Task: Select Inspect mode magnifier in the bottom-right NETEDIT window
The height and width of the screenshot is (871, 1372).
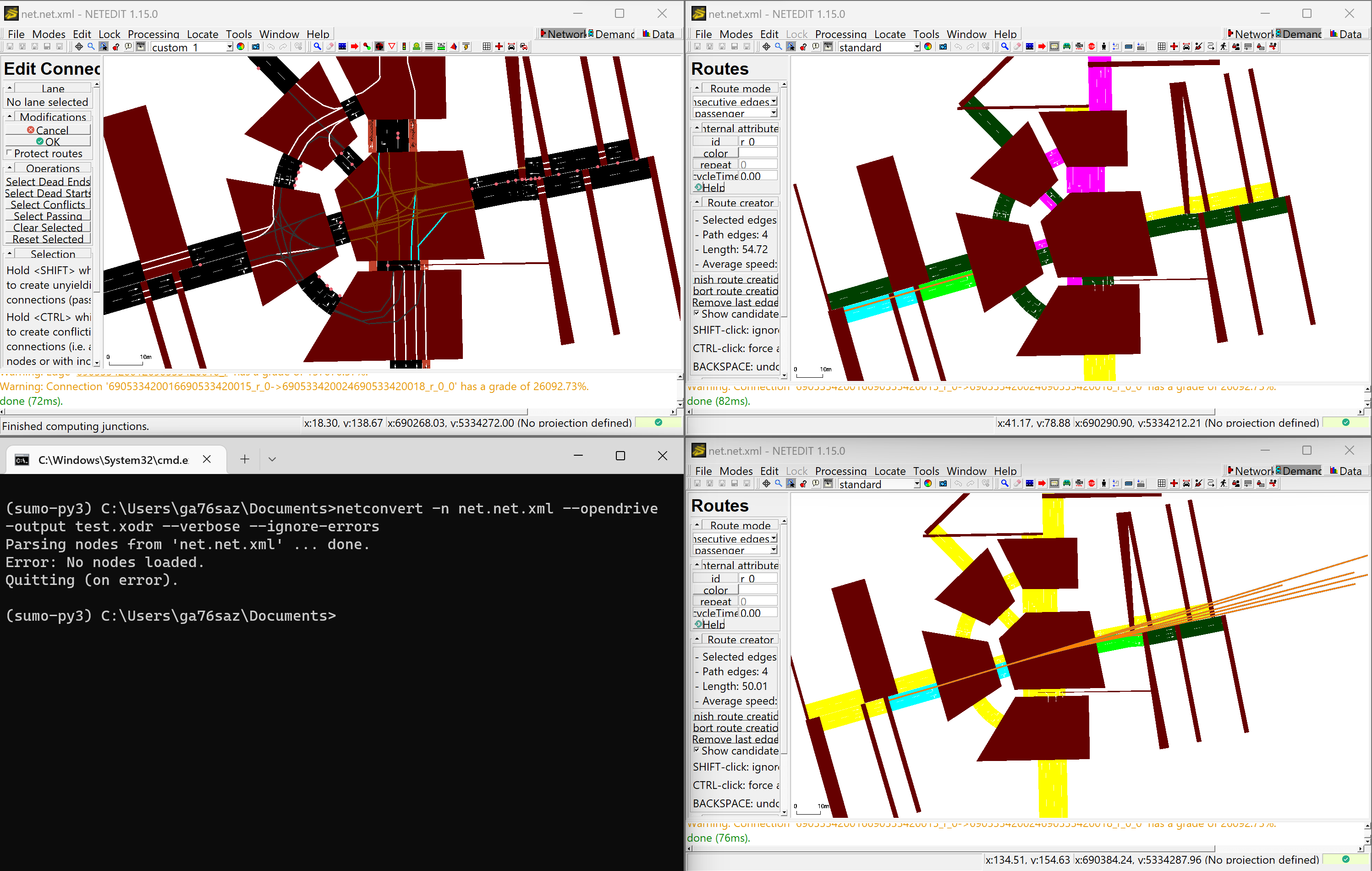Action: click(x=1004, y=483)
